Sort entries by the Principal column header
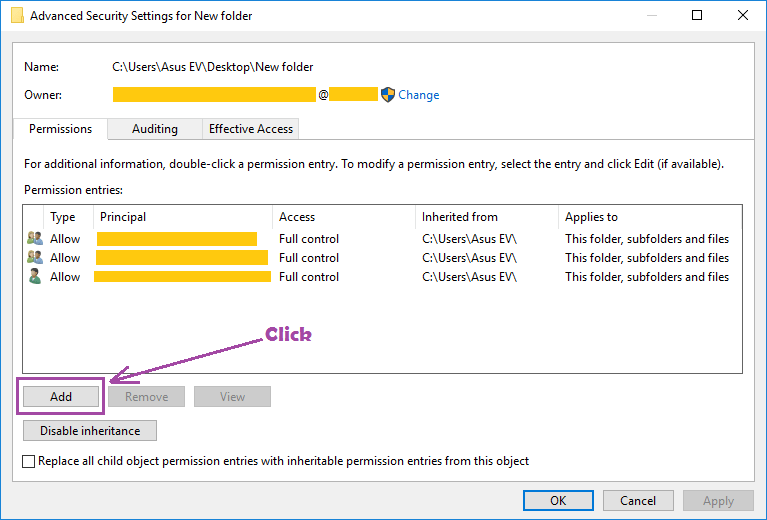This screenshot has width=767, height=520. 183,217
